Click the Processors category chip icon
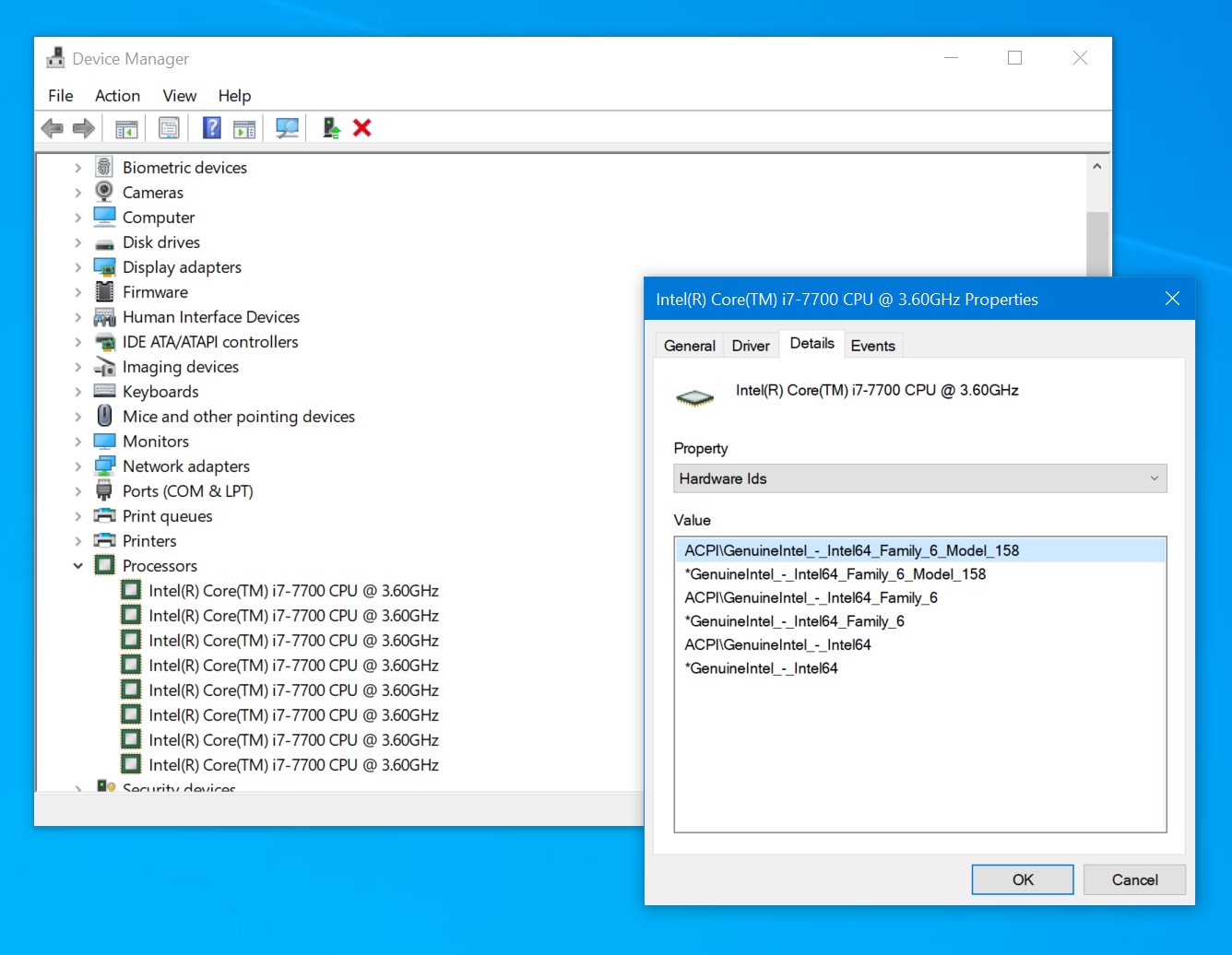This screenshot has height=955, width=1232. 104,565
